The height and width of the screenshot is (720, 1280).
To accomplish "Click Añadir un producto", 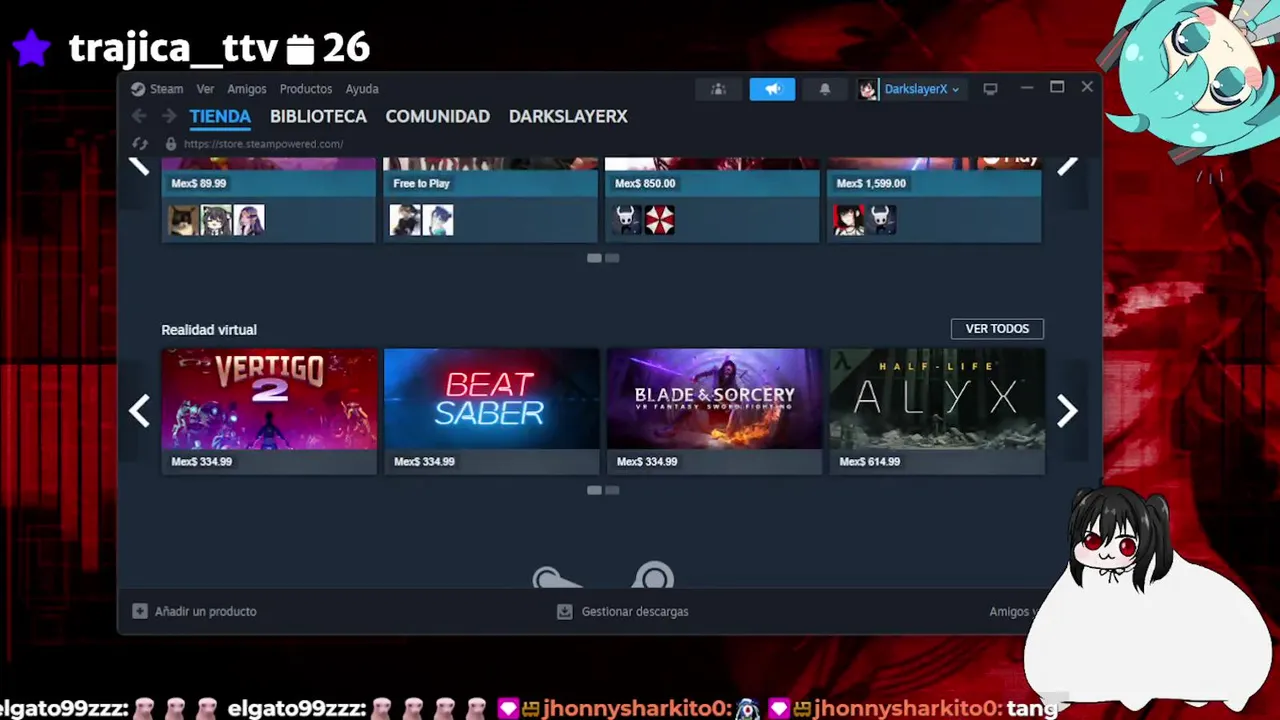I will tap(205, 611).
